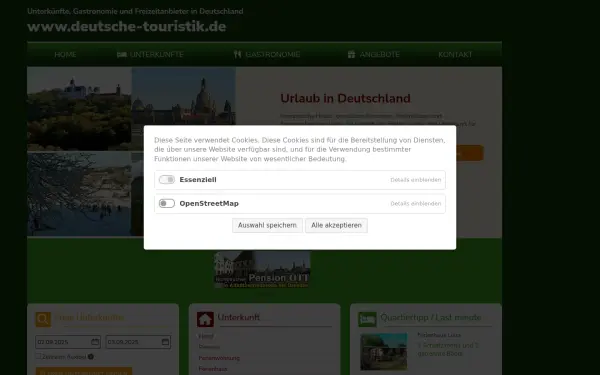Click the winter landscape photo in the collage
The height and width of the screenshot is (375, 600).
[79, 194]
